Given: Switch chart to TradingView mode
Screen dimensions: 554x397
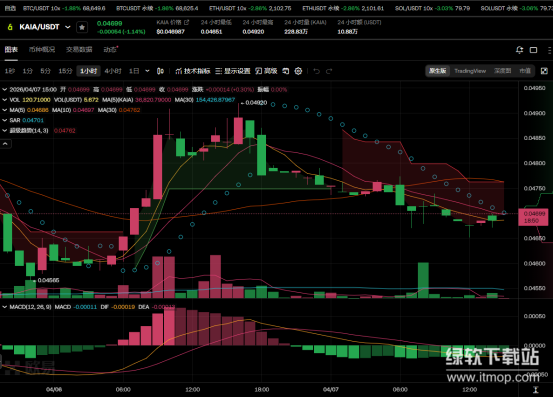Looking at the screenshot, I should coord(470,71).
